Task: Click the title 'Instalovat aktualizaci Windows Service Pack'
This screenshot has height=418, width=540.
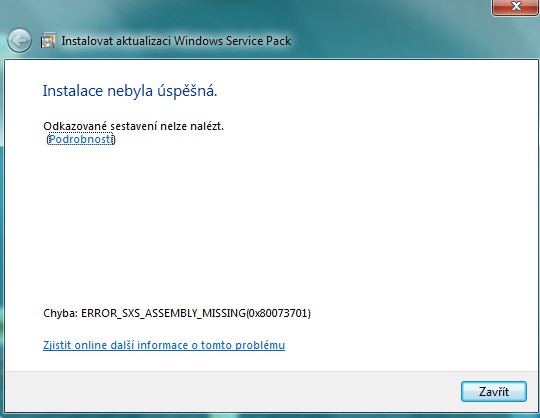Action: (176, 41)
